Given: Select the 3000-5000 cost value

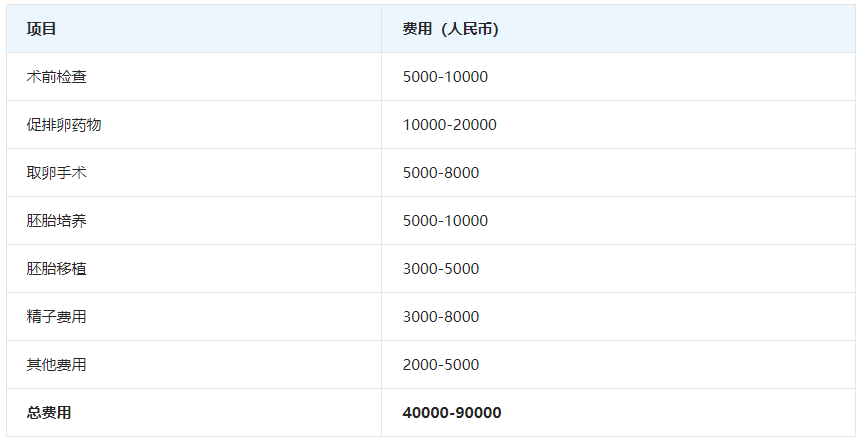Looking at the screenshot, I should (x=441, y=269).
